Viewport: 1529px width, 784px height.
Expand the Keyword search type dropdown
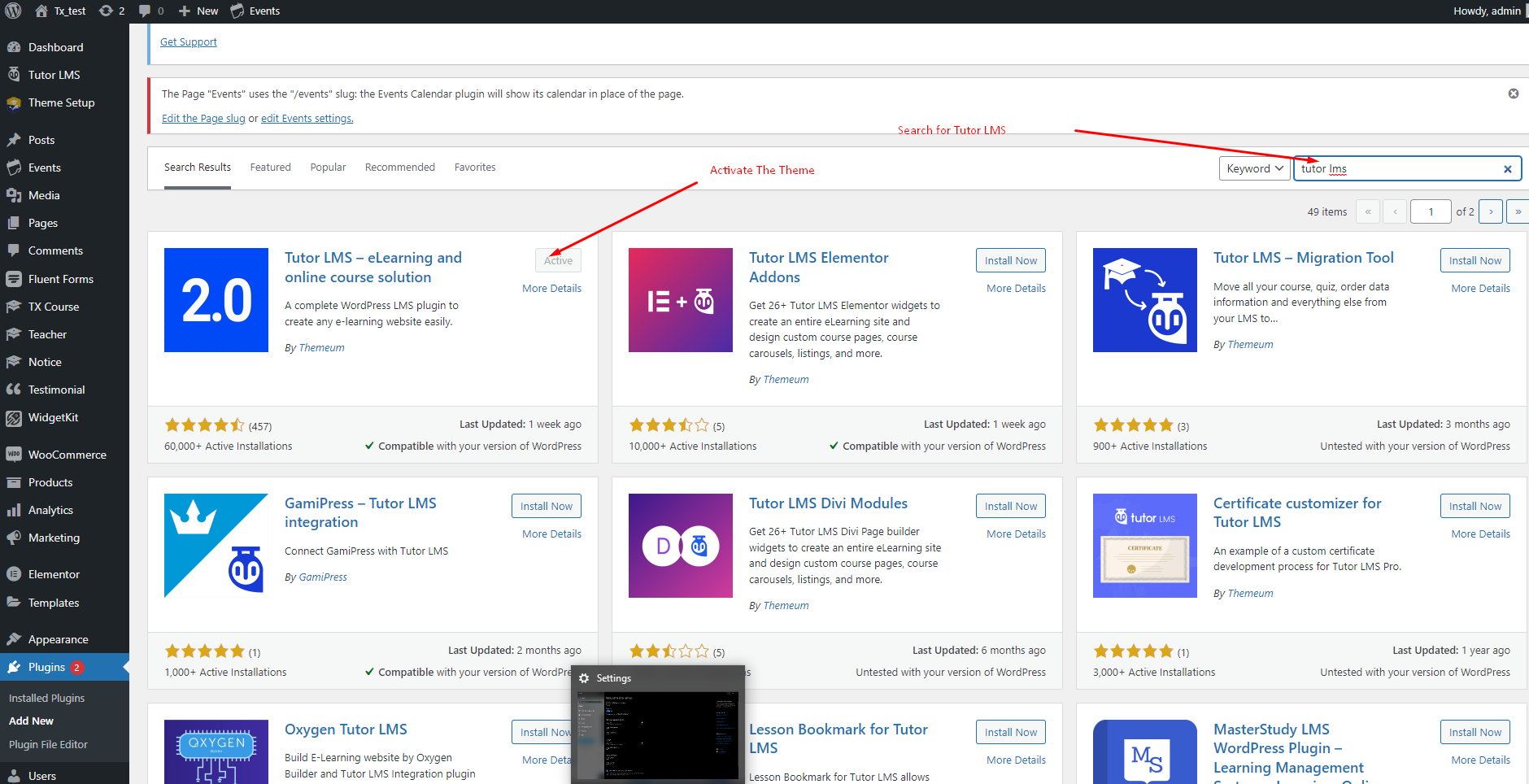pos(1254,168)
